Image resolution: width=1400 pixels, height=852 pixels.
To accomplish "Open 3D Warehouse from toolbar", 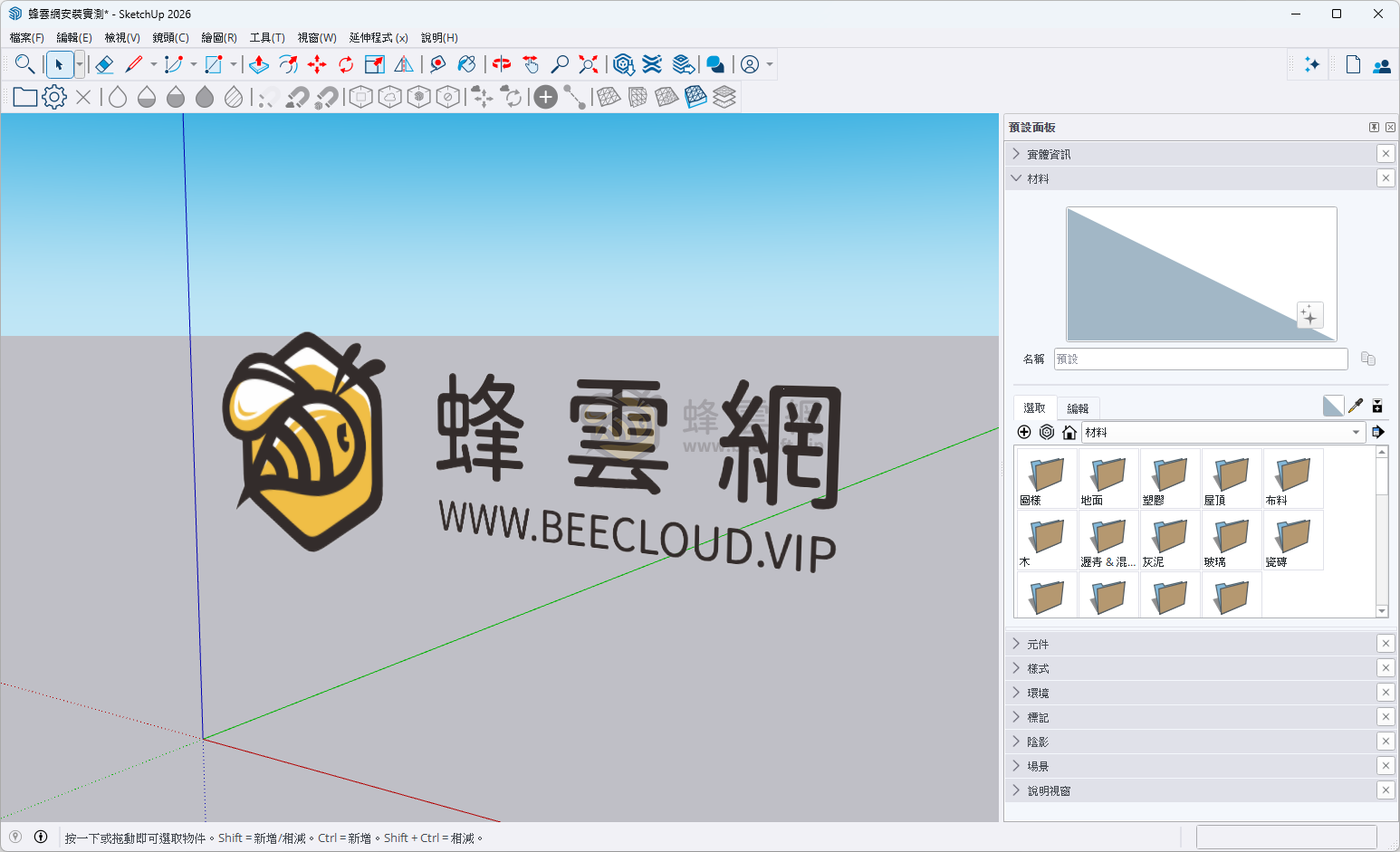I will pos(623,64).
